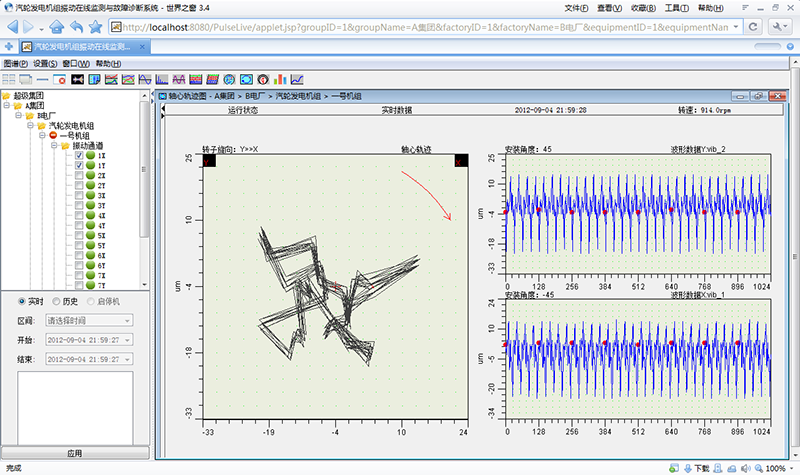Collapse the 一号机组 tree node

pos(42,136)
